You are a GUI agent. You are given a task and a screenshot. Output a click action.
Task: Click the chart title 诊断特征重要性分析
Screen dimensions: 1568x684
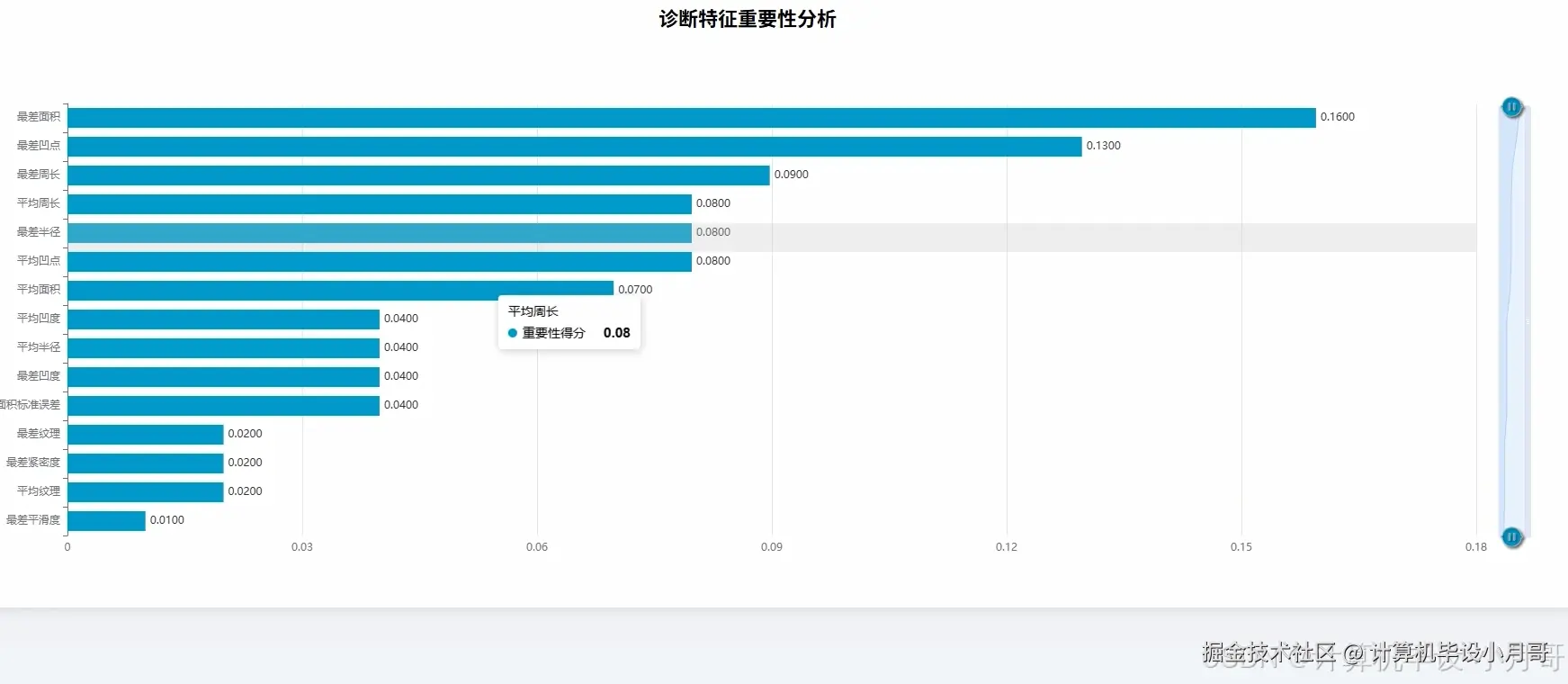(x=748, y=19)
